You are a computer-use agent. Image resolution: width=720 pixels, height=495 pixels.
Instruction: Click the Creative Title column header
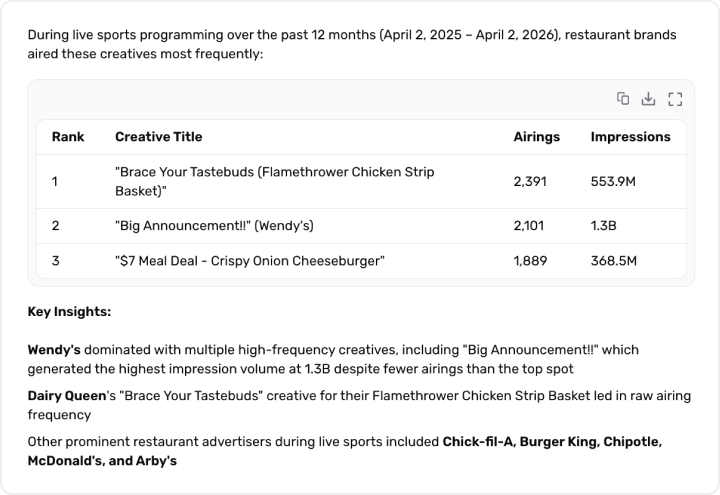click(x=158, y=137)
